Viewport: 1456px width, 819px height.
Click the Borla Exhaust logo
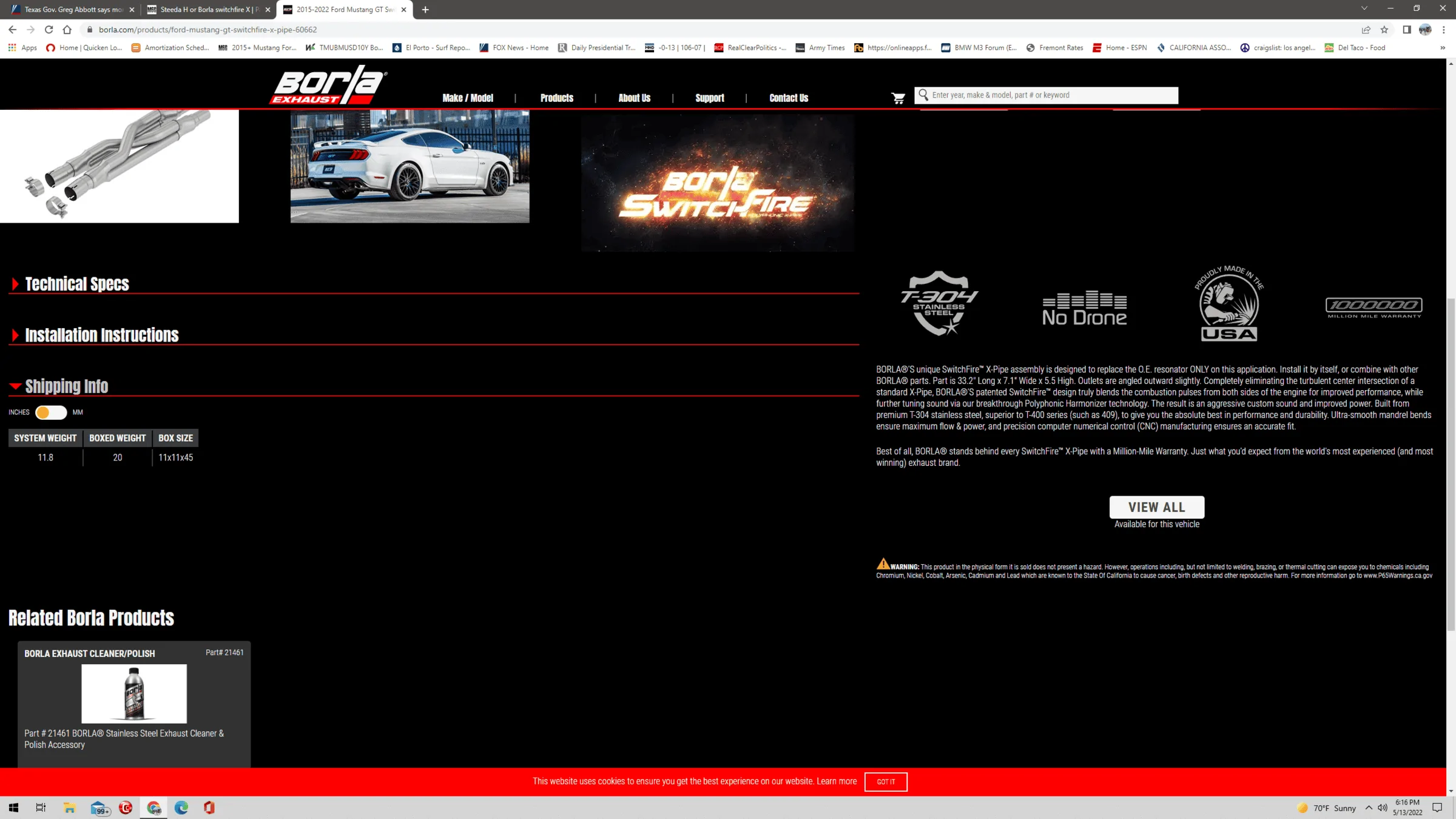pyautogui.click(x=328, y=85)
